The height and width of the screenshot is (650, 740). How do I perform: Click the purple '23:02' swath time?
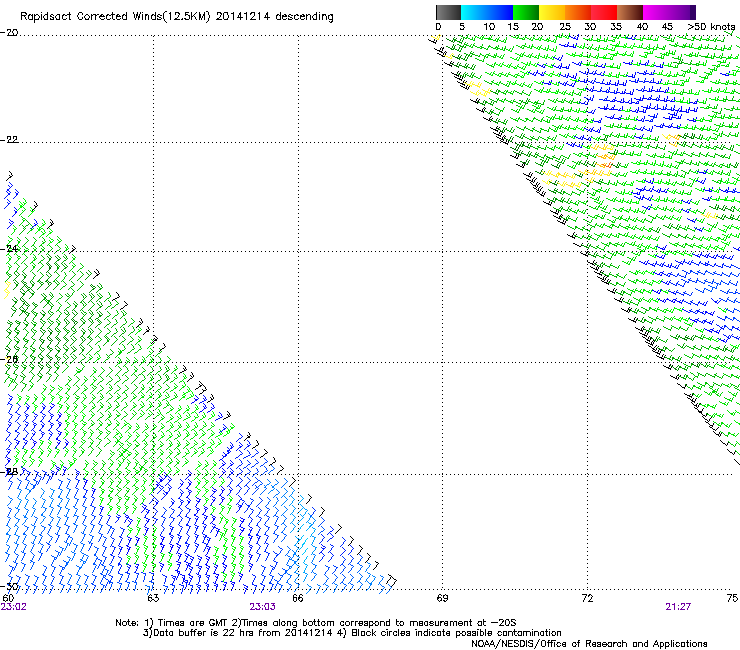(14, 607)
